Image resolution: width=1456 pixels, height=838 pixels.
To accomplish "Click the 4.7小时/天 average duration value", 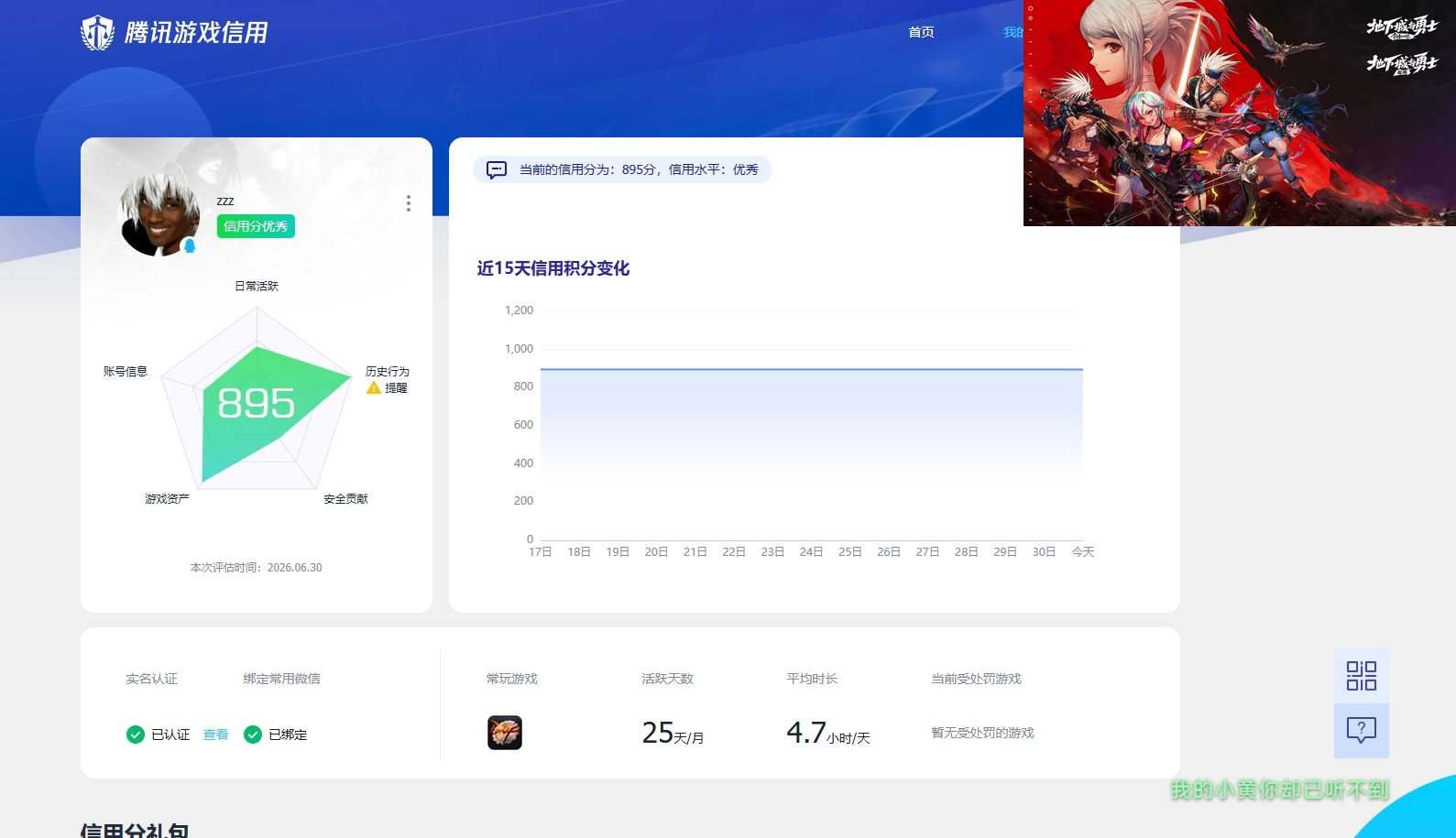I will click(x=828, y=733).
